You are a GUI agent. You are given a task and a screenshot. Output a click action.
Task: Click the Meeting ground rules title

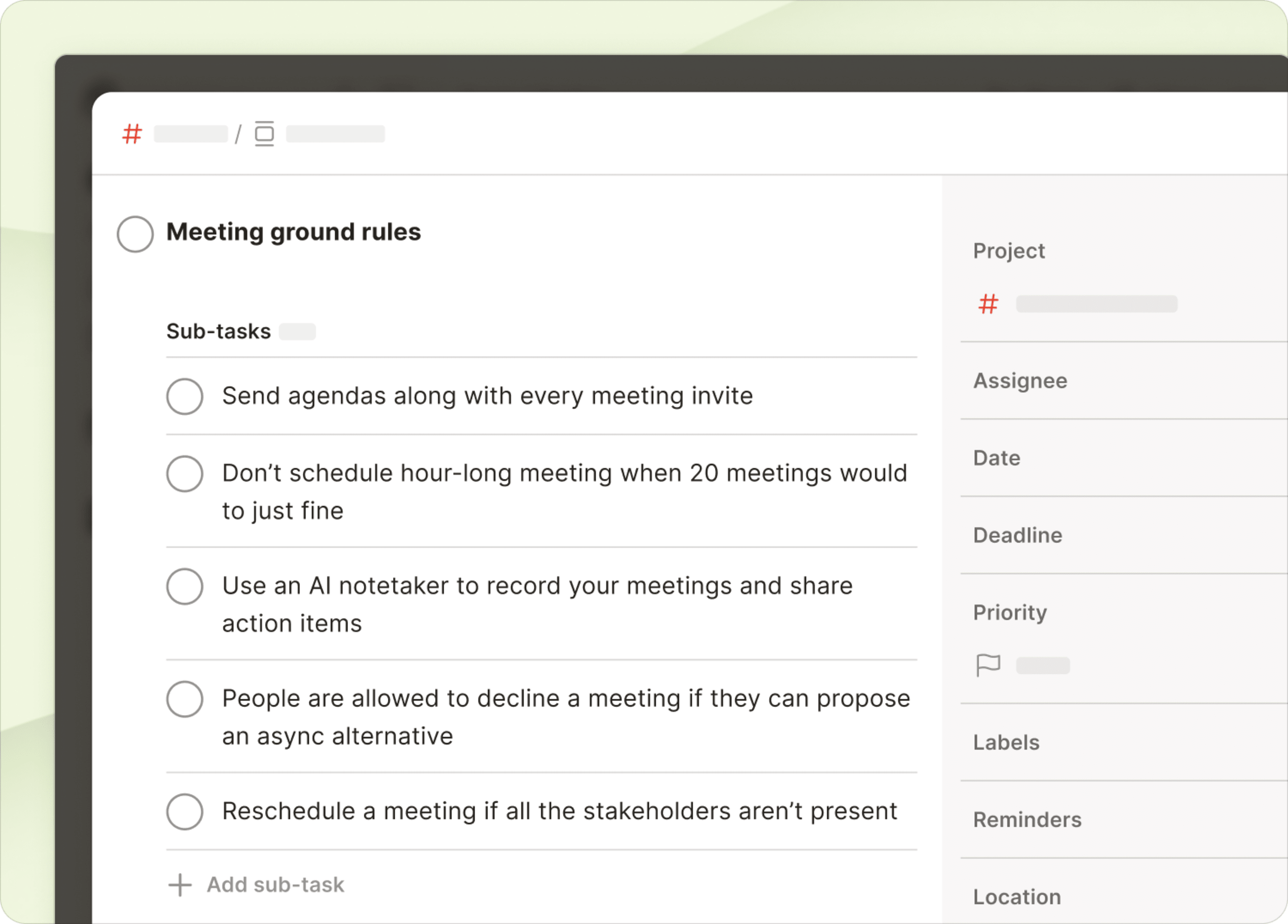(294, 232)
